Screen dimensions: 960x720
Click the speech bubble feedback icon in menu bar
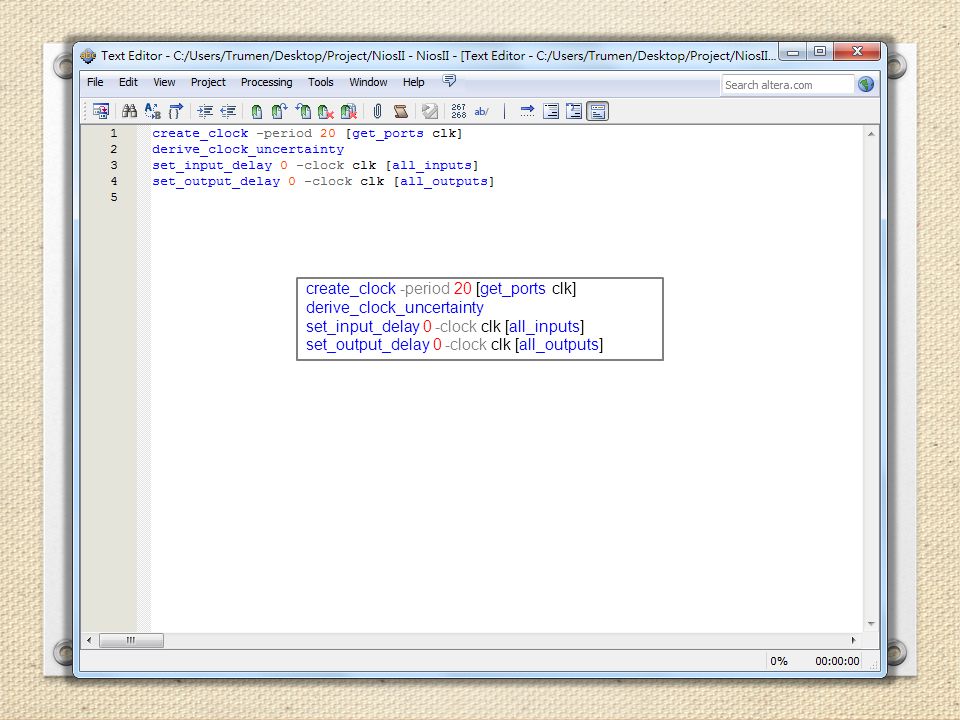pyautogui.click(x=449, y=81)
